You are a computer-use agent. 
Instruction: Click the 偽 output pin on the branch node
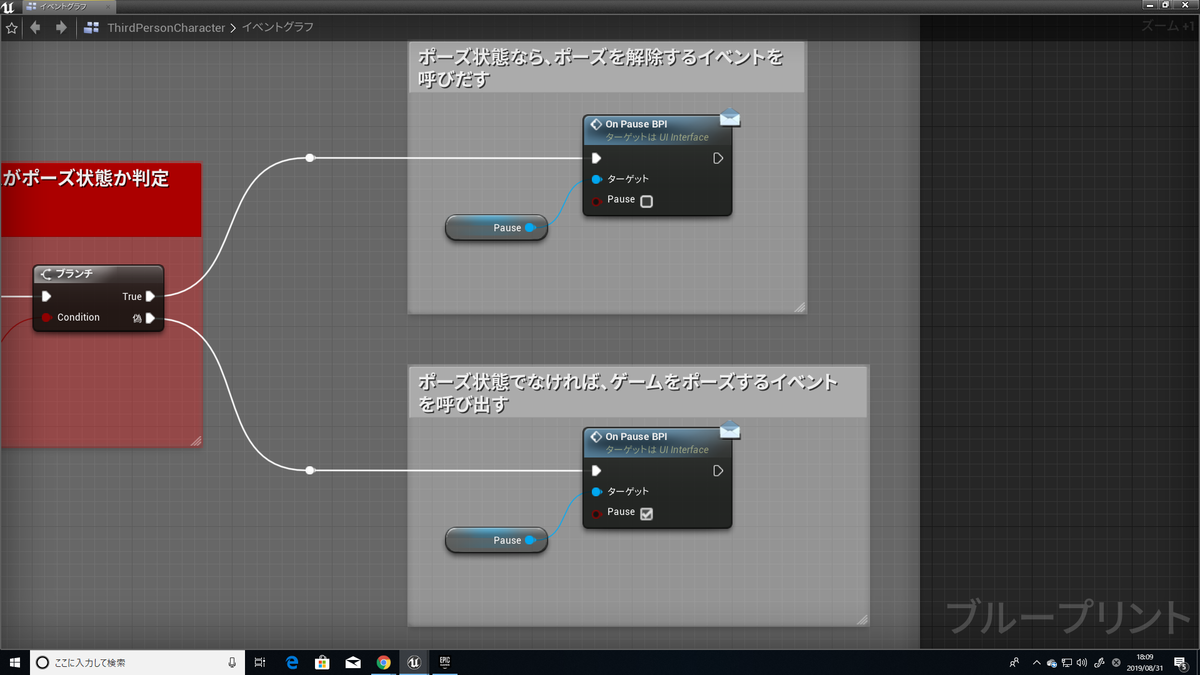point(150,318)
